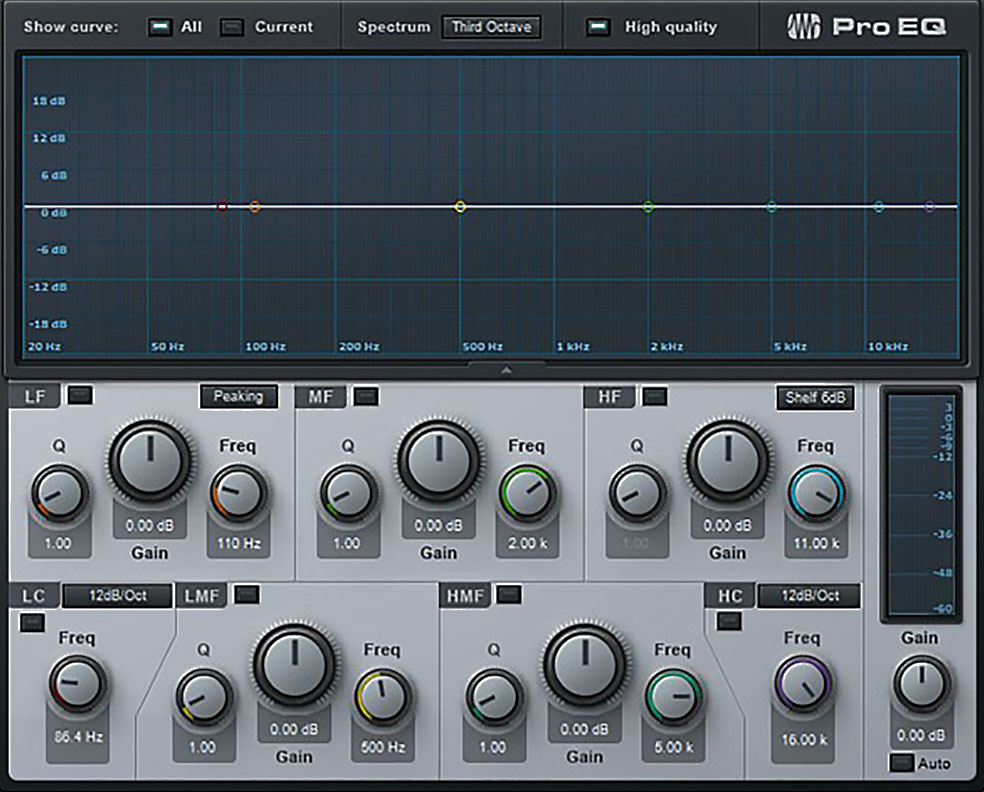Click the LC frequency value 86.4 Hz
The image size is (984, 792).
tap(78, 737)
